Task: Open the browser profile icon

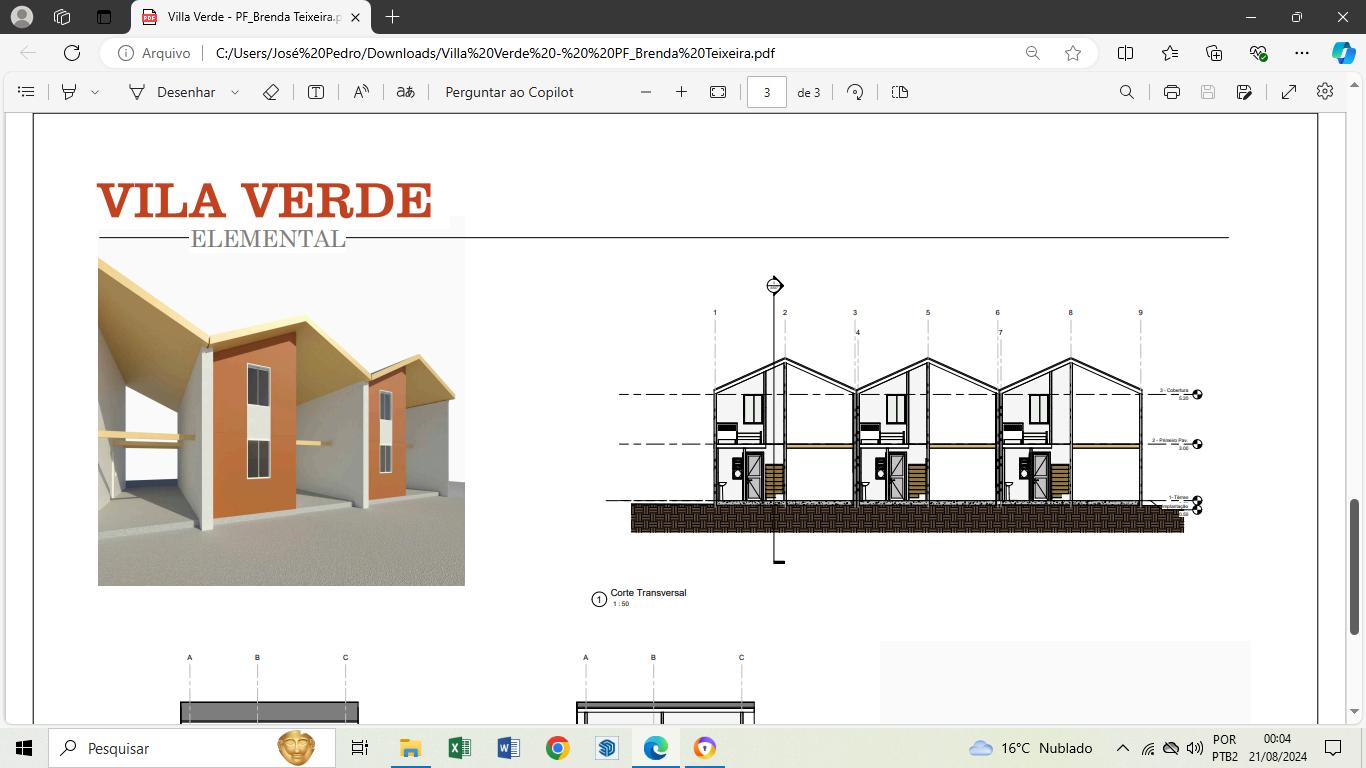Action: [x=21, y=17]
